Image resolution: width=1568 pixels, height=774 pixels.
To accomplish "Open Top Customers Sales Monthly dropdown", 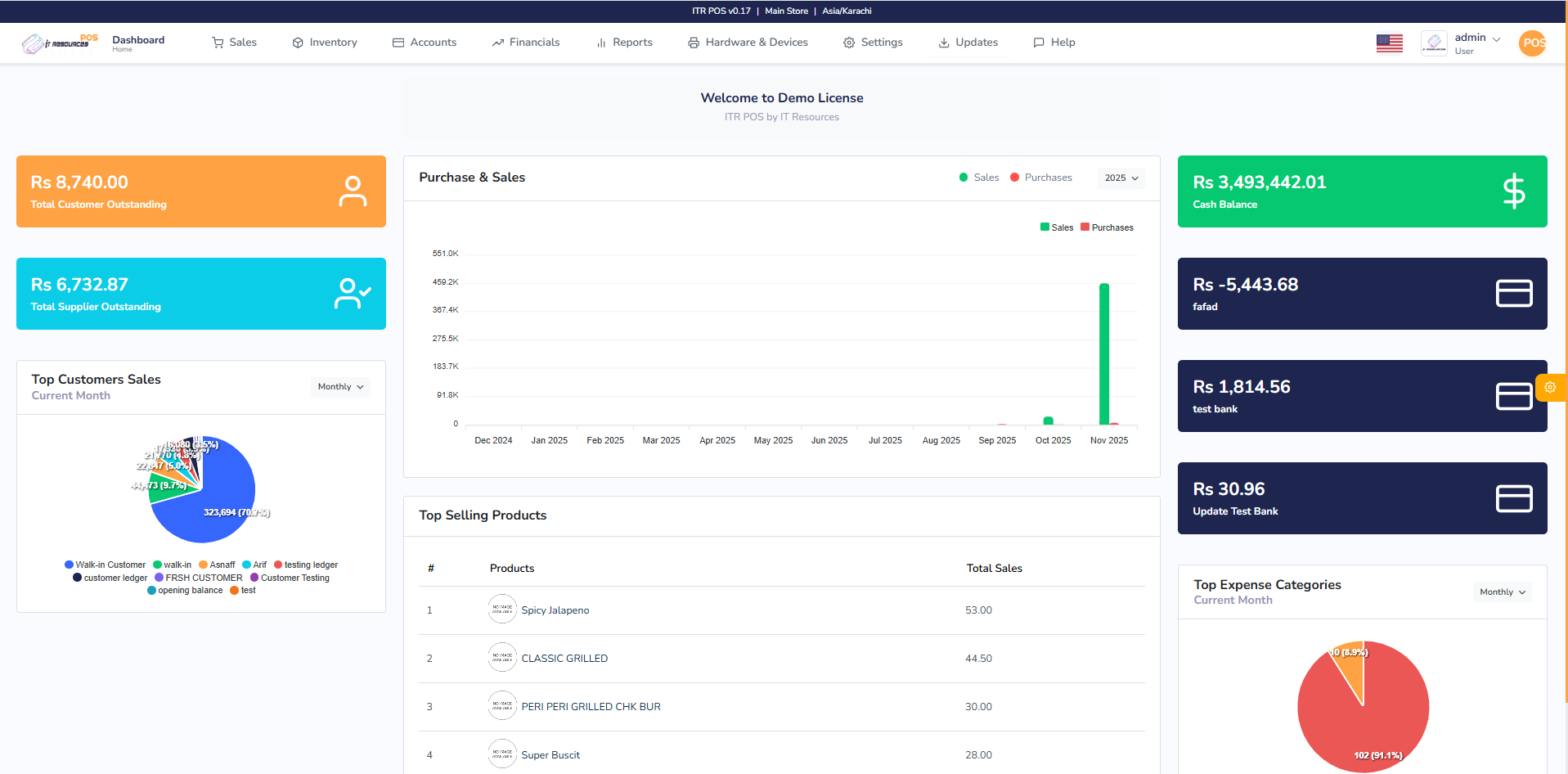I will [x=340, y=387].
